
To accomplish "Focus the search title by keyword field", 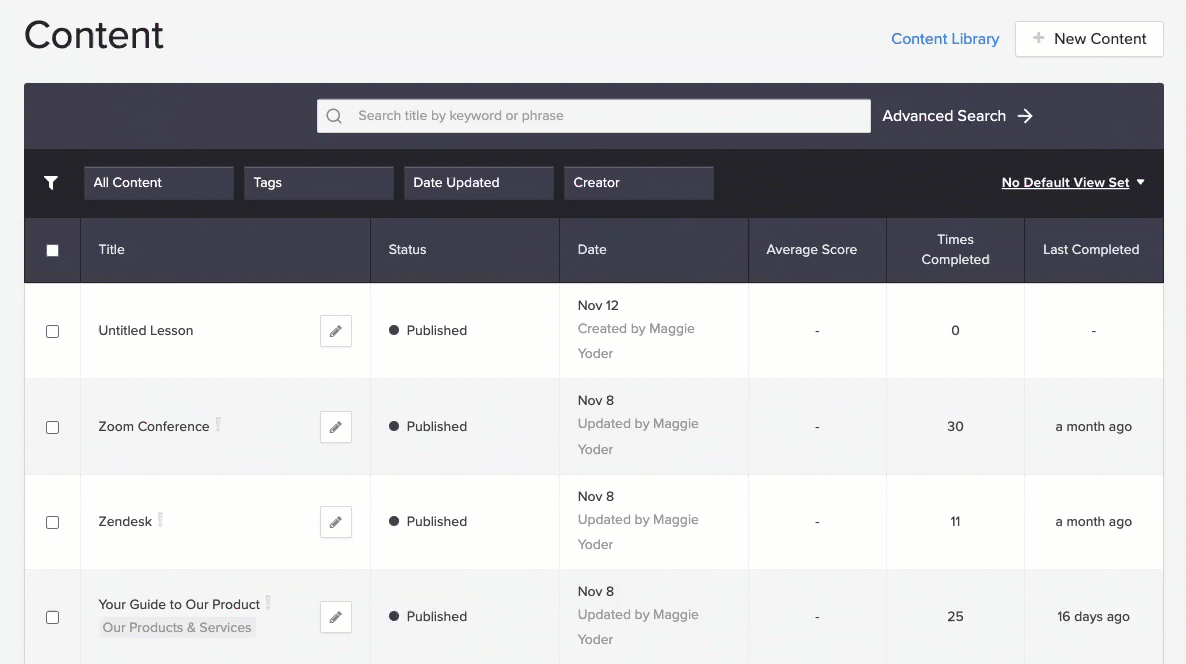I will pos(594,116).
